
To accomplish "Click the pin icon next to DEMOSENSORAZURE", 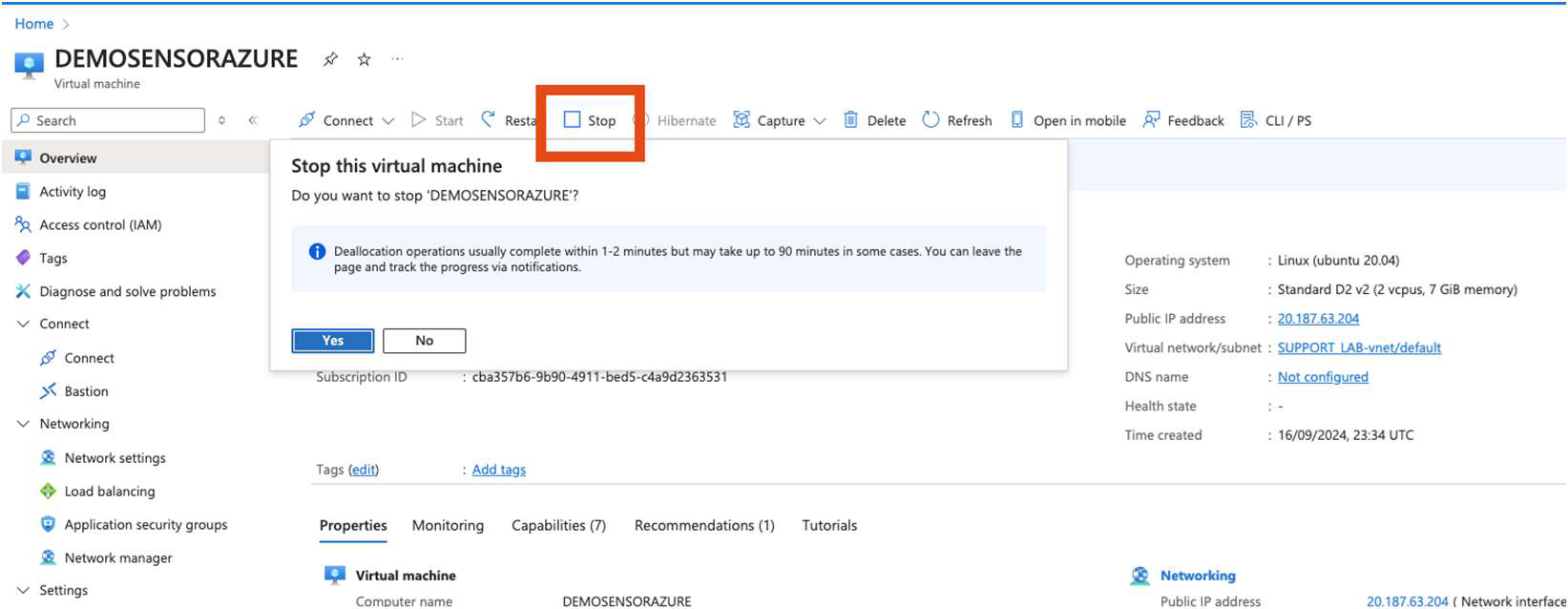I will click(330, 59).
